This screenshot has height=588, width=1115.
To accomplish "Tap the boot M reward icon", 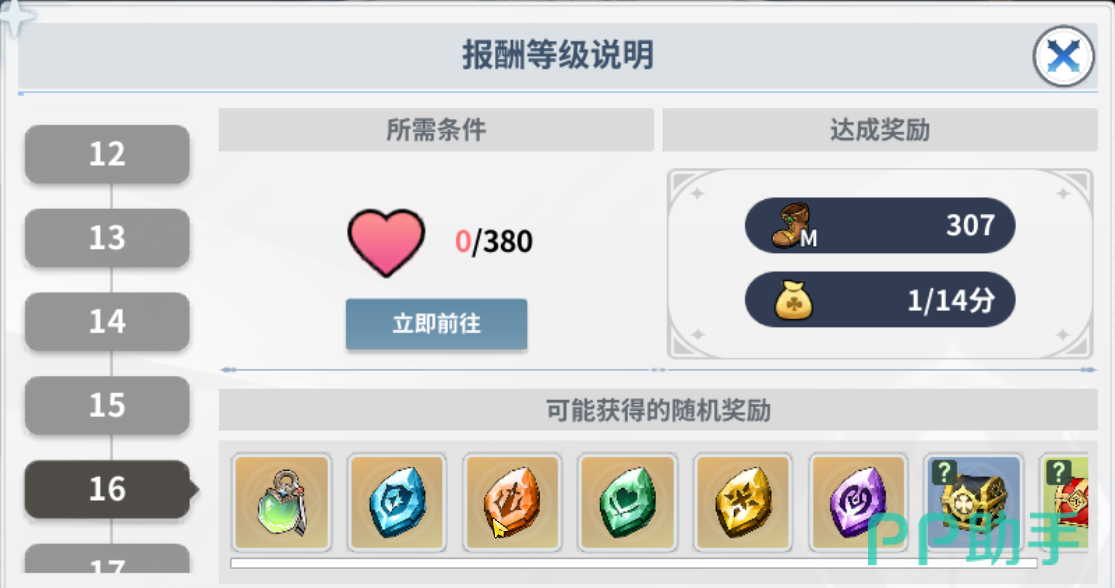I will coord(794,225).
